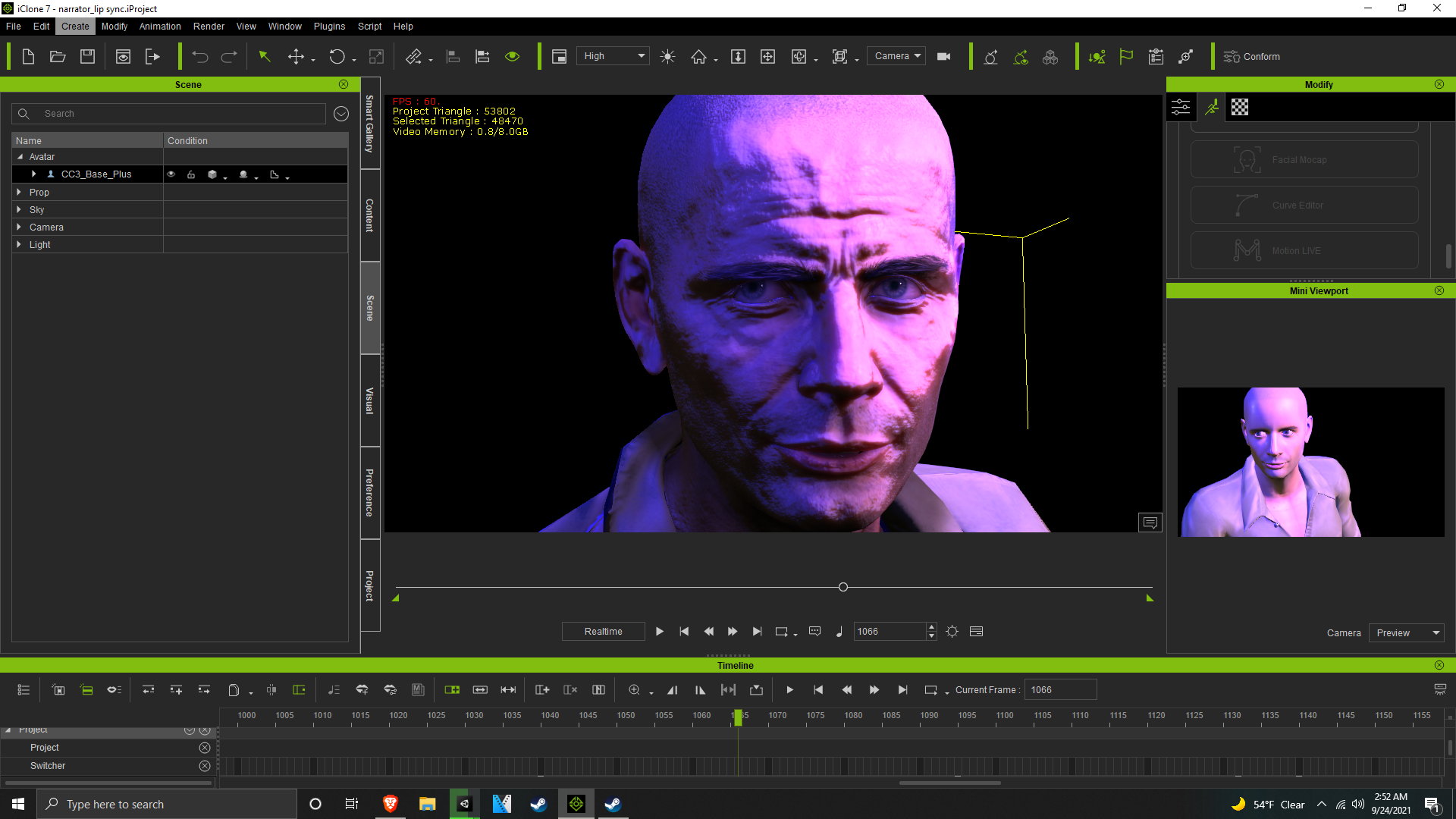This screenshot has width=1456, height=819.
Task: Click the timeline zoom magnifier icon
Action: tap(635, 690)
